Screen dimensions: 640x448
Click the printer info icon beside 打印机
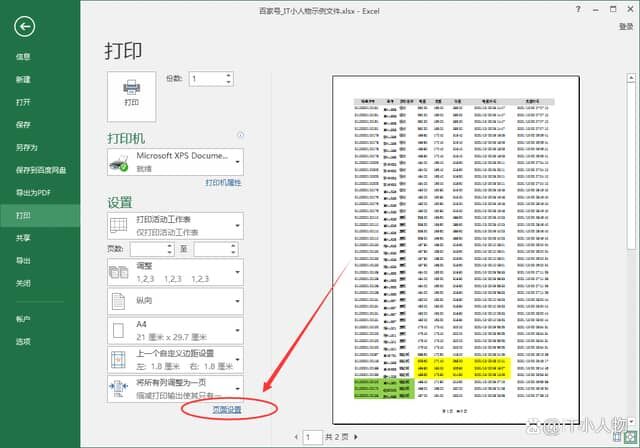240,135
